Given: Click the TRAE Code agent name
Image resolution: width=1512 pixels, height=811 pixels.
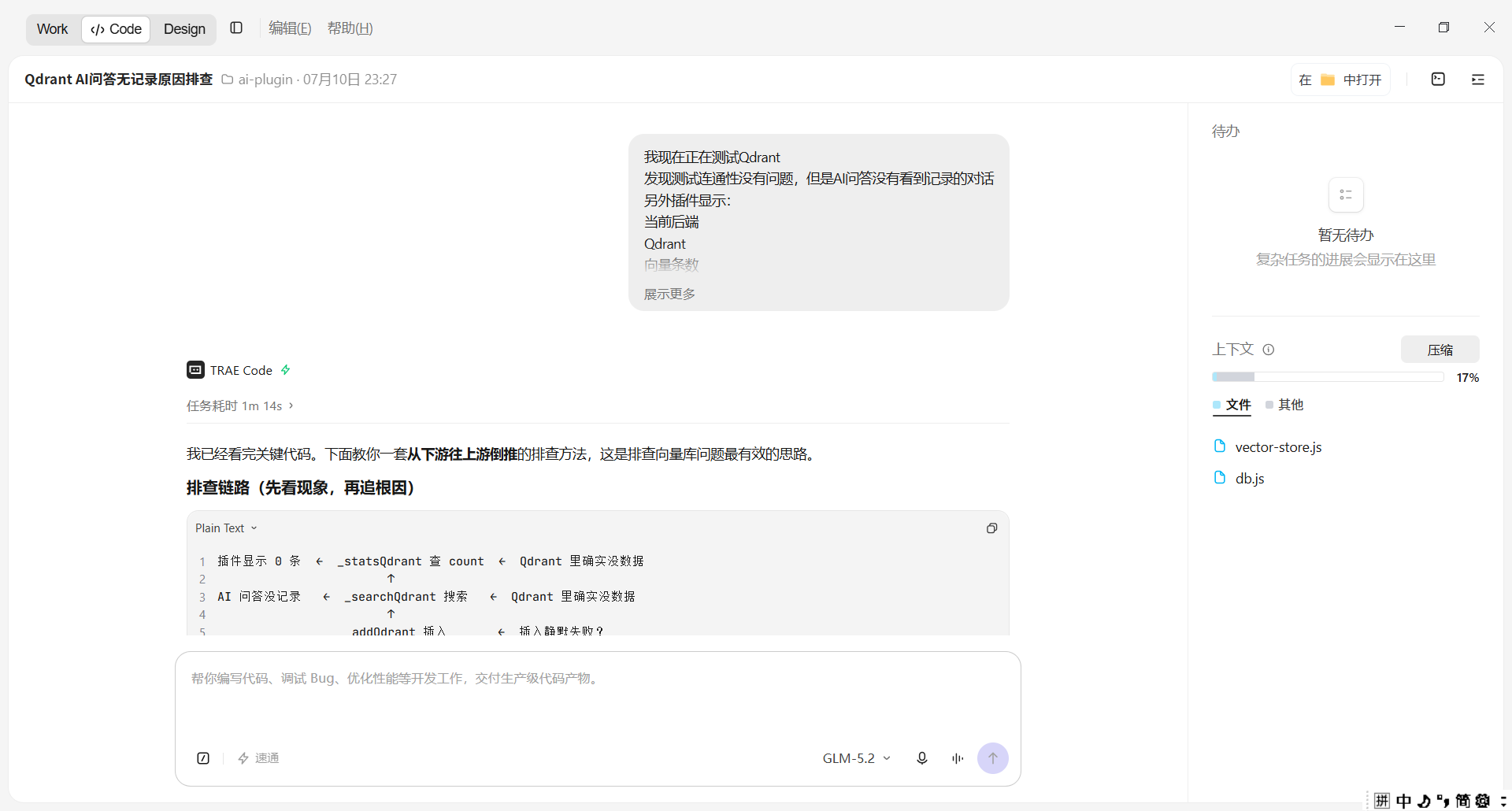Looking at the screenshot, I should coord(241,370).
